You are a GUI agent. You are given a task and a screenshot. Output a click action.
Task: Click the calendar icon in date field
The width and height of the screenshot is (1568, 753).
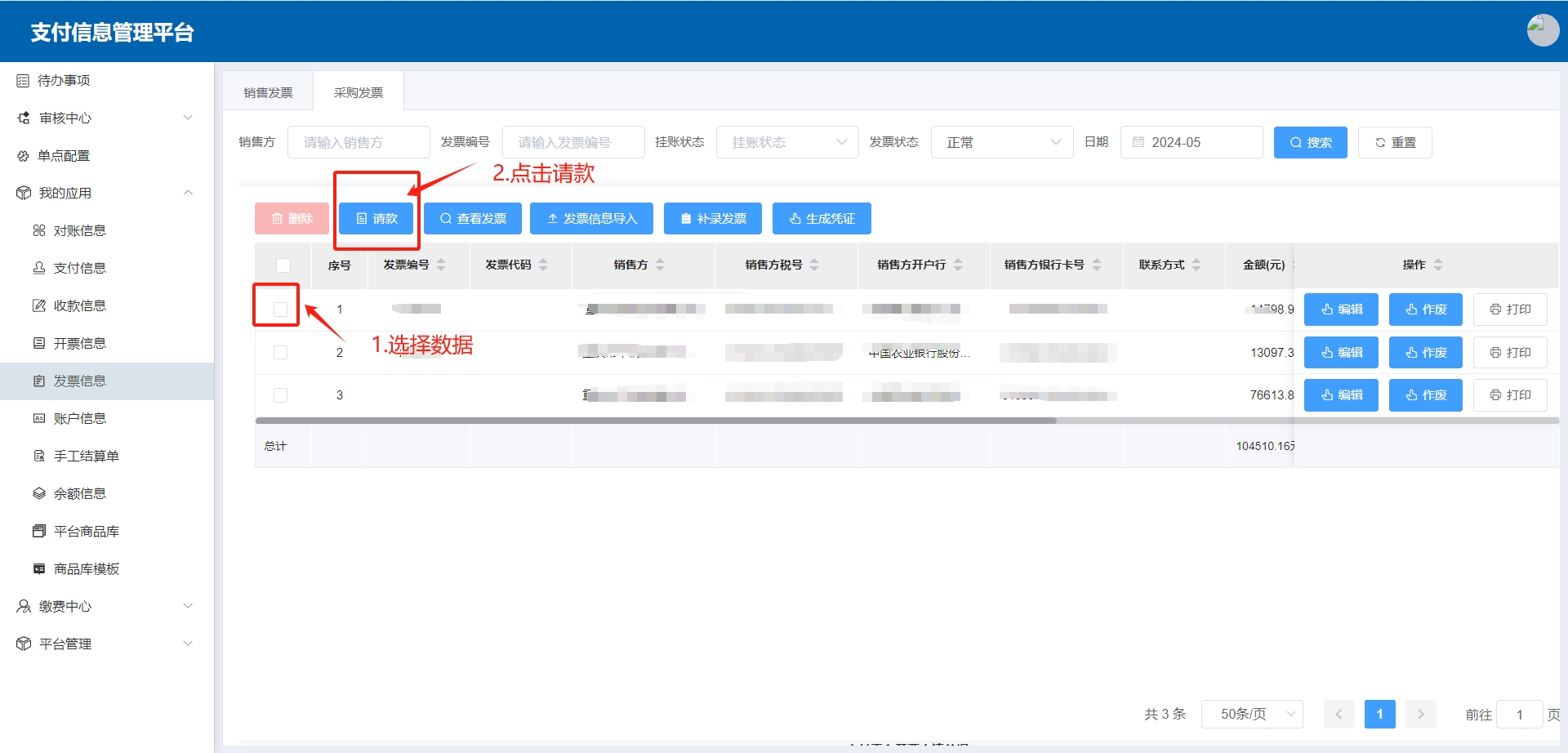tap(1138, 142)
